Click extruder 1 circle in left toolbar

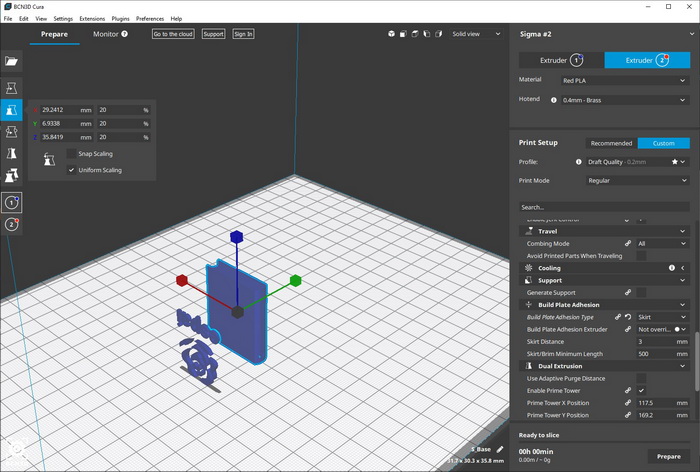click(12, 203)
